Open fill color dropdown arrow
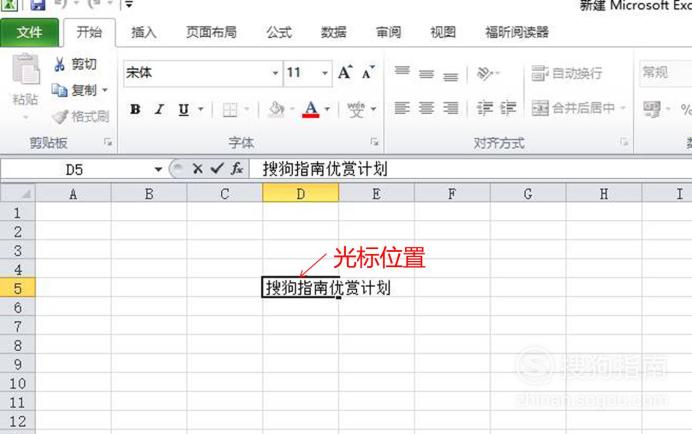Viewport: 692px width, 434px height. click(x=292, y=109)
